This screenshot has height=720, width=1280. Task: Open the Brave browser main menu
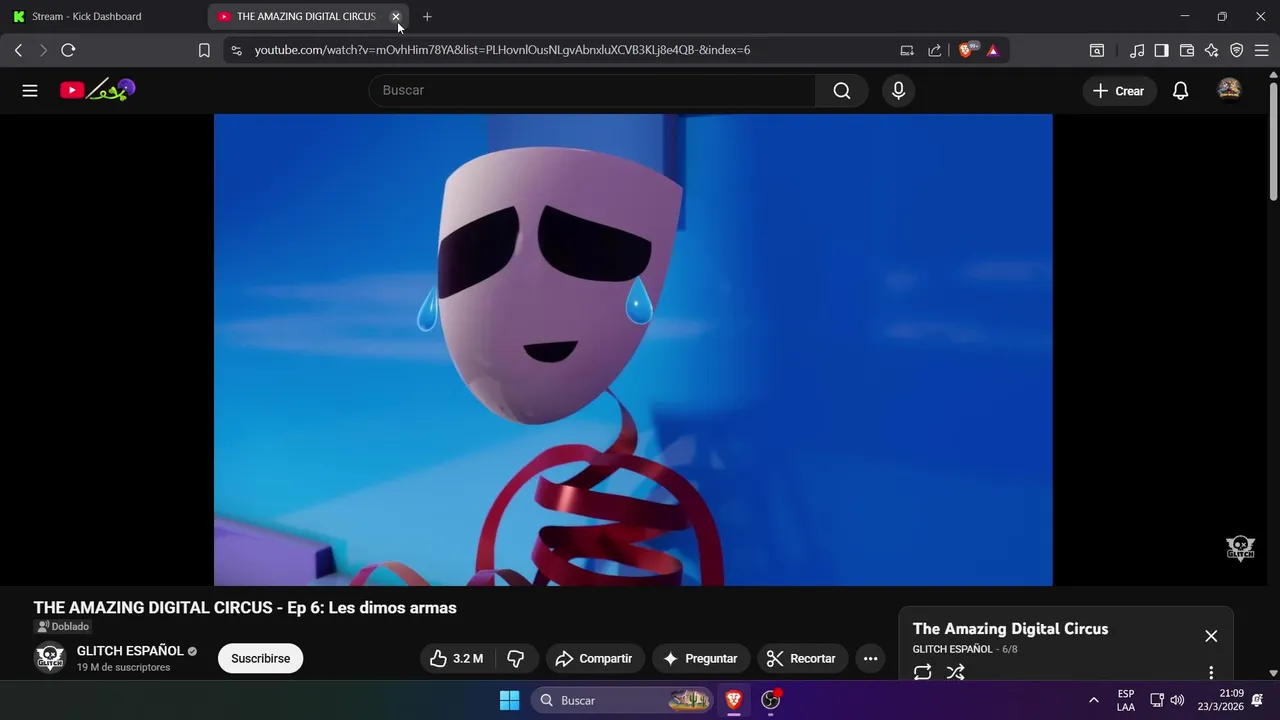click(1262, 50)
